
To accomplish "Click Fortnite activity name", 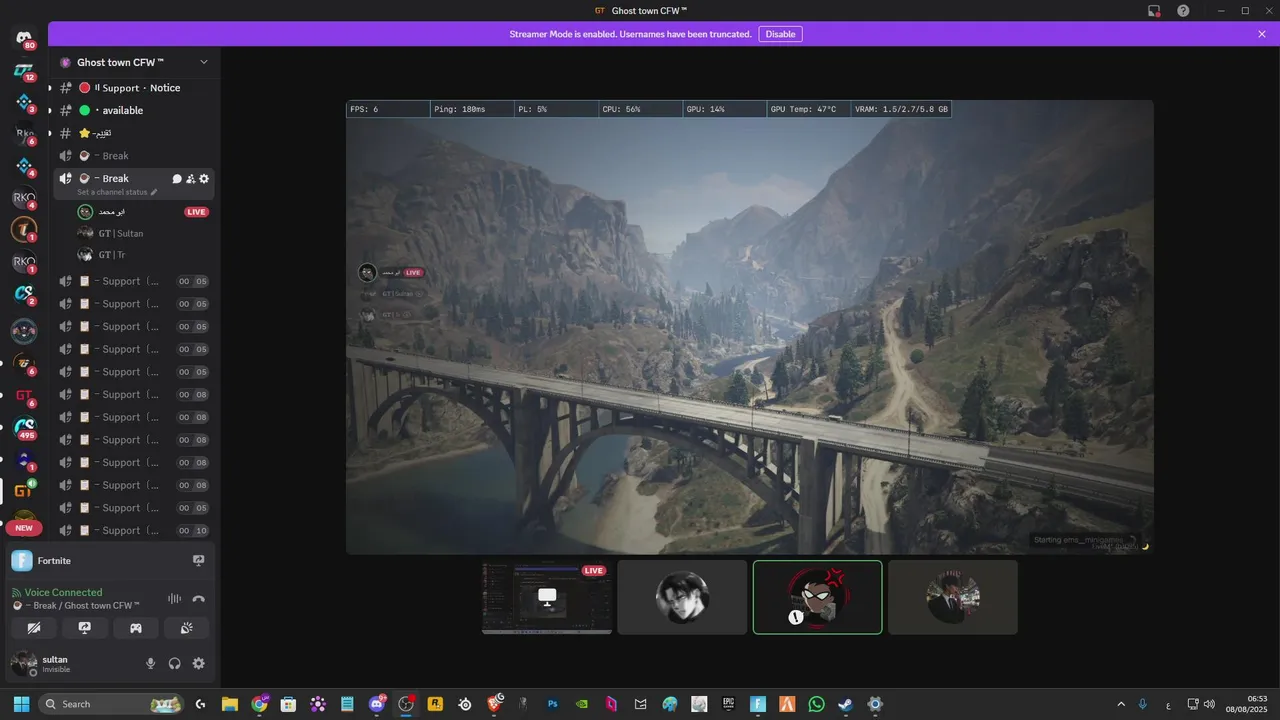I will 54,561.
